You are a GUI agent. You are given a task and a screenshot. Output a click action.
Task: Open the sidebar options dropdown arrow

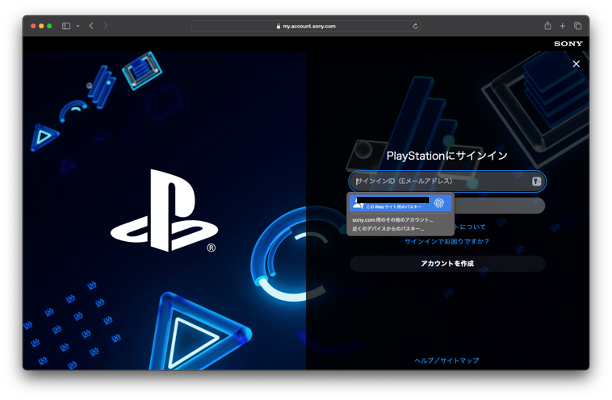[78, 26]
